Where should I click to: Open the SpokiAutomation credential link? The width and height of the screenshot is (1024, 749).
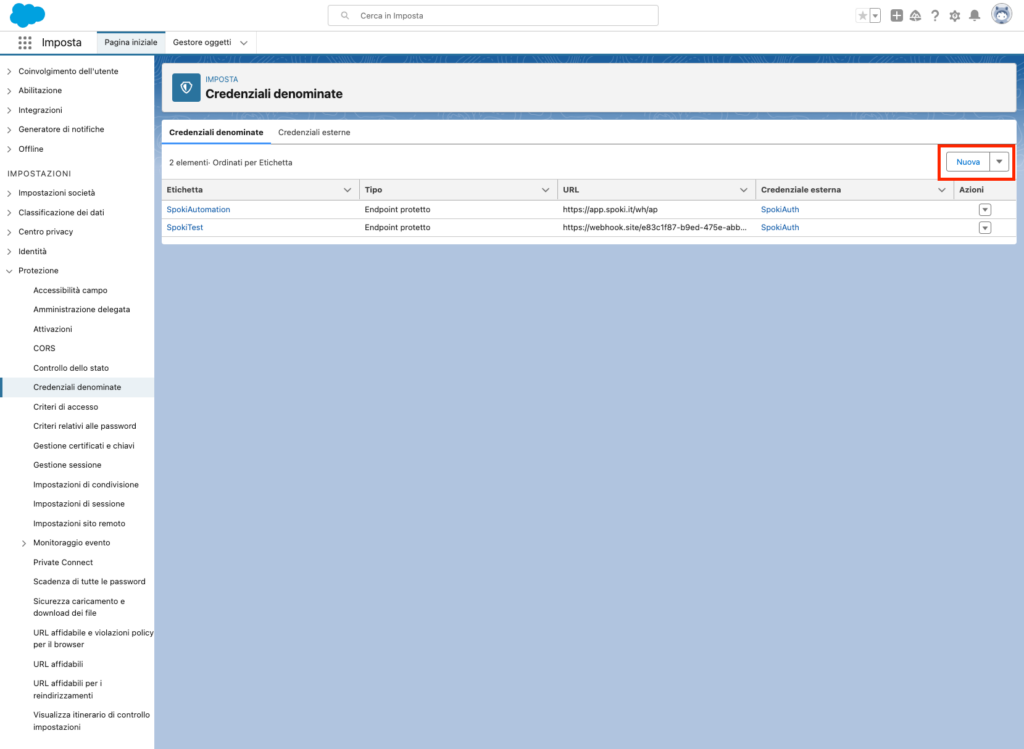(x=198, y=209)
